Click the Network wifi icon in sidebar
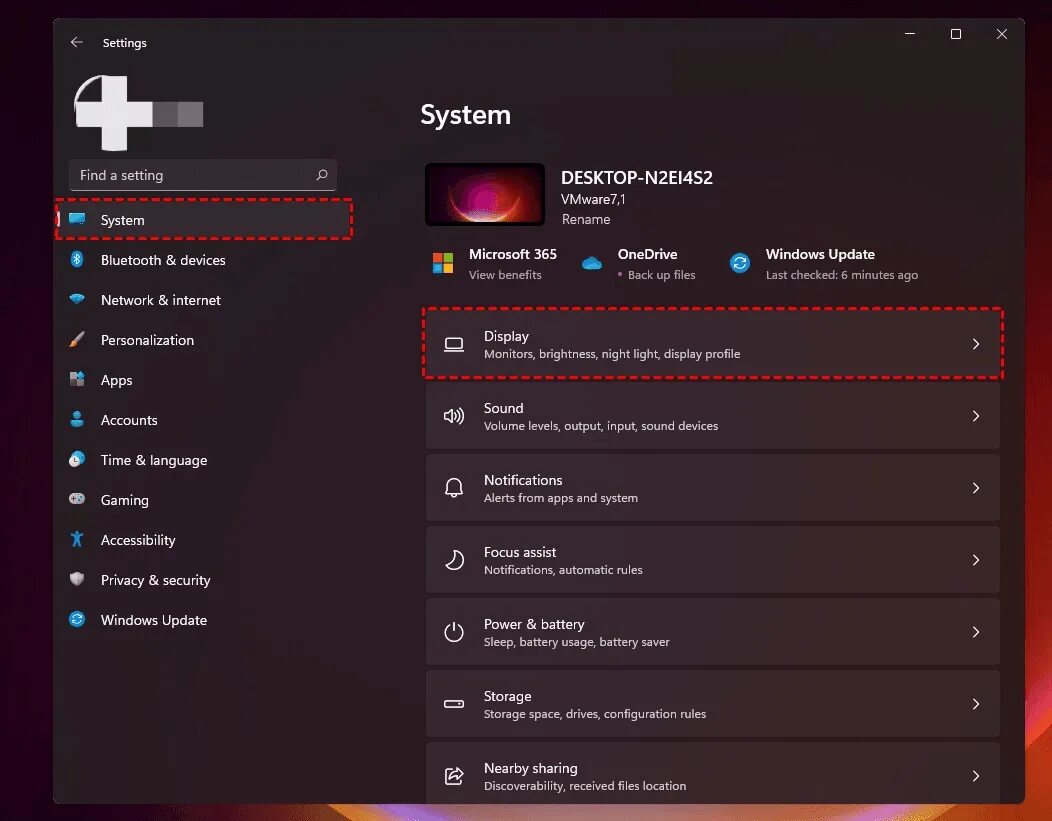 pos(77,298)
